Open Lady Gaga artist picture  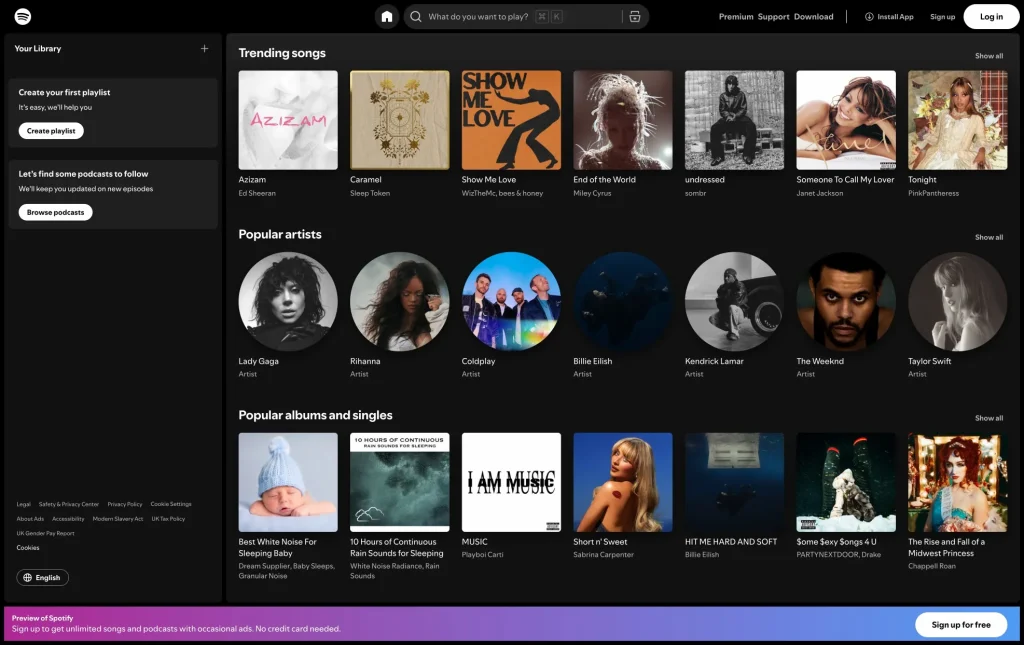(288, 301)
